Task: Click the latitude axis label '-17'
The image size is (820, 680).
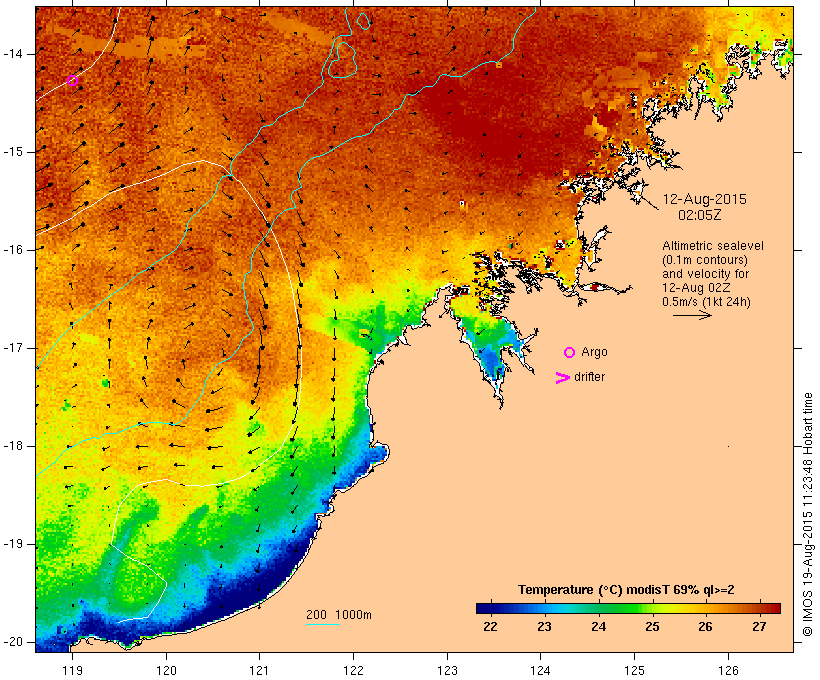Action: point(12,348)
